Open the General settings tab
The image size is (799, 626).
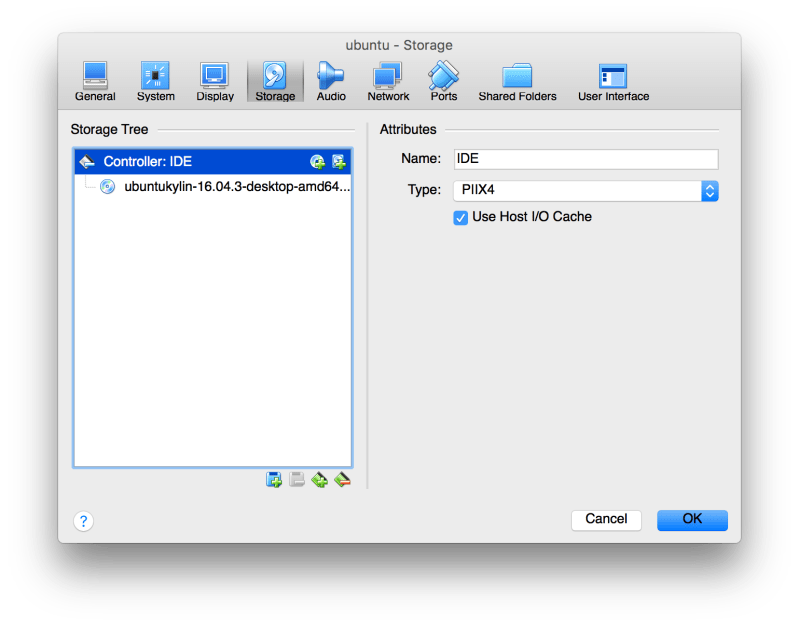tap(95, 82)
